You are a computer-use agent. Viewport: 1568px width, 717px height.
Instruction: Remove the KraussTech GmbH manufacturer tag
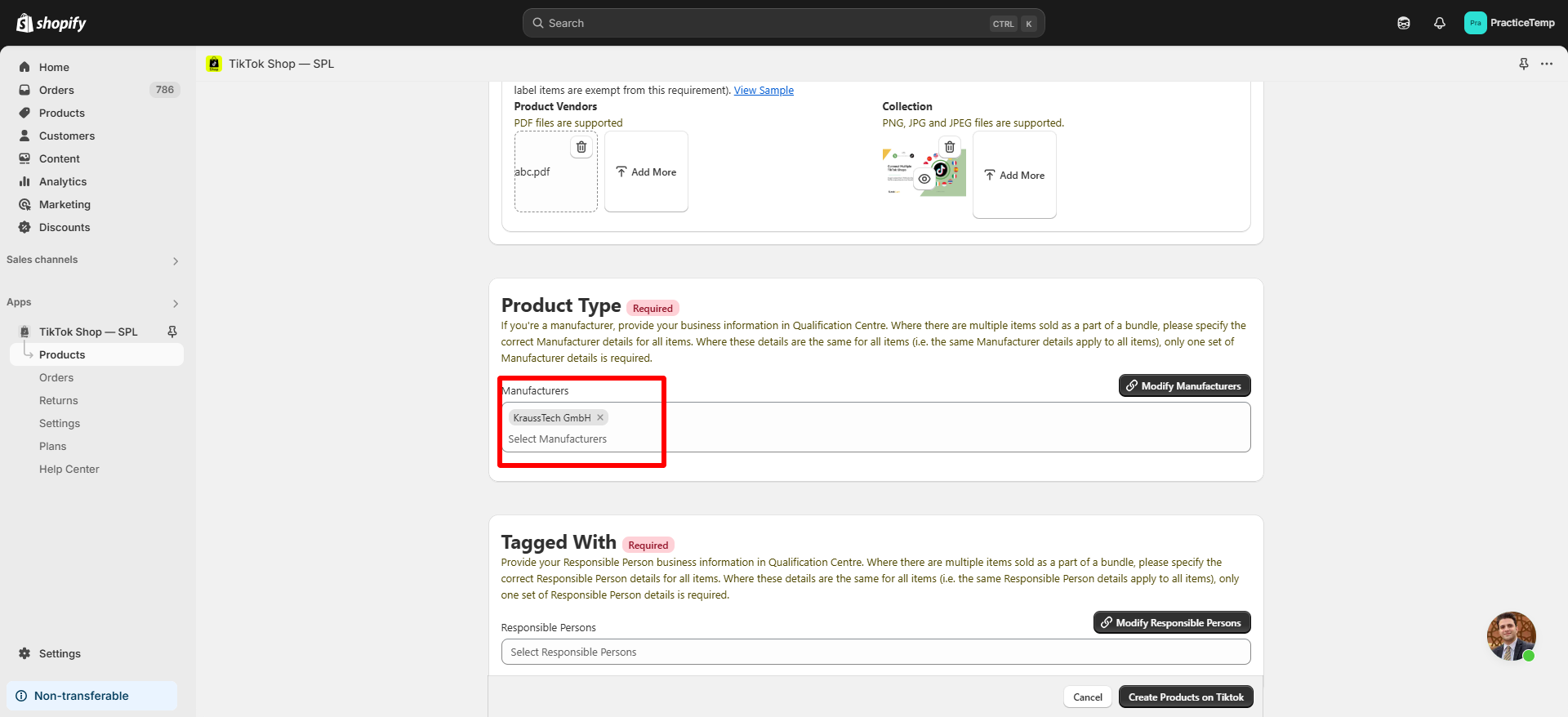click(600, 417)
